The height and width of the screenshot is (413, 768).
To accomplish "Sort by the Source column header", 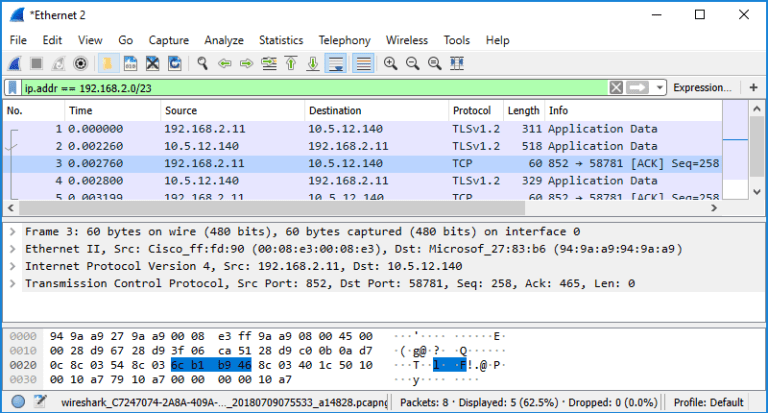I will [x=232, y=111].
